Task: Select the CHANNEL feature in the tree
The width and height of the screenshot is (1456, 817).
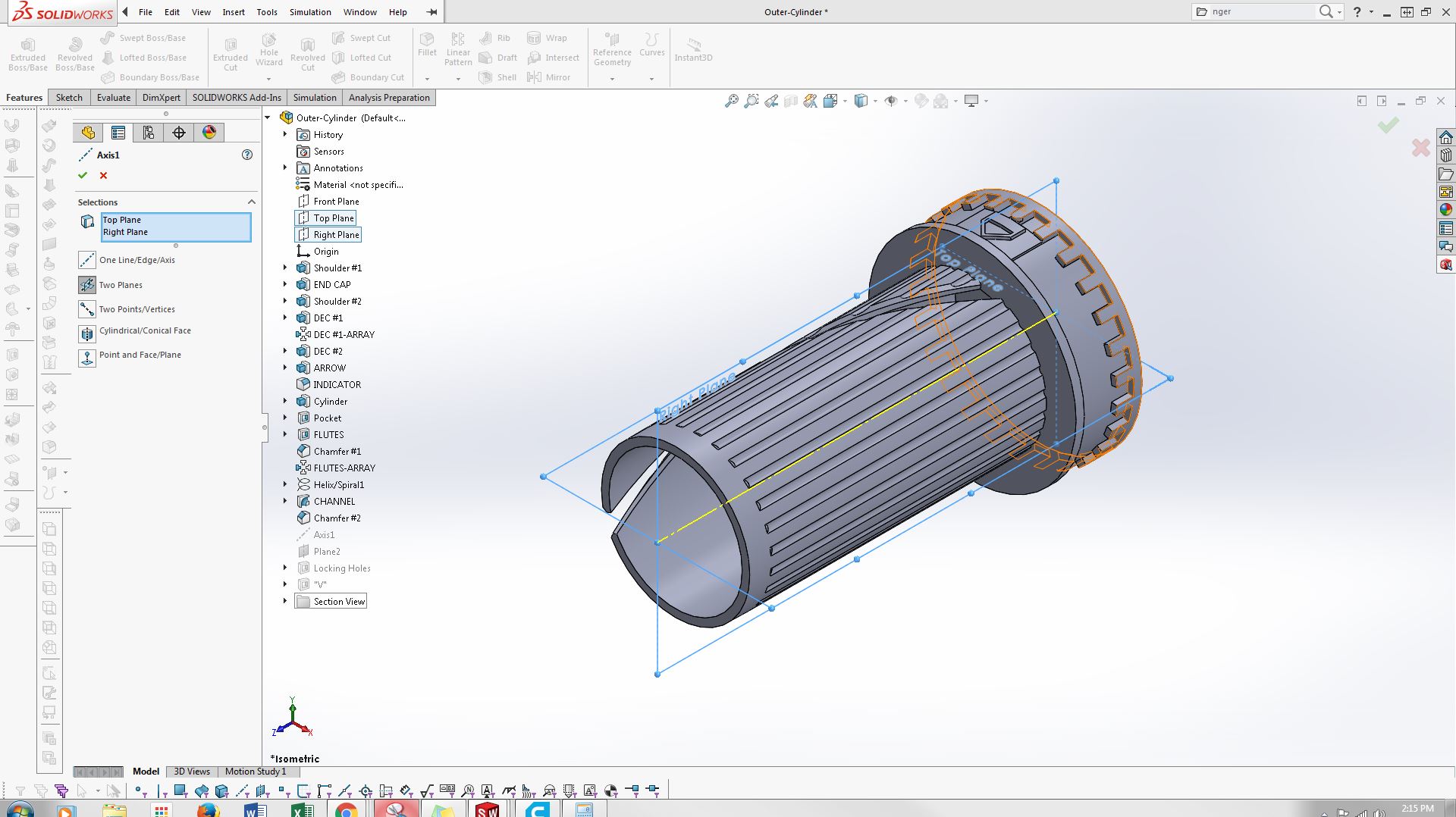Action: pos(334,501)
